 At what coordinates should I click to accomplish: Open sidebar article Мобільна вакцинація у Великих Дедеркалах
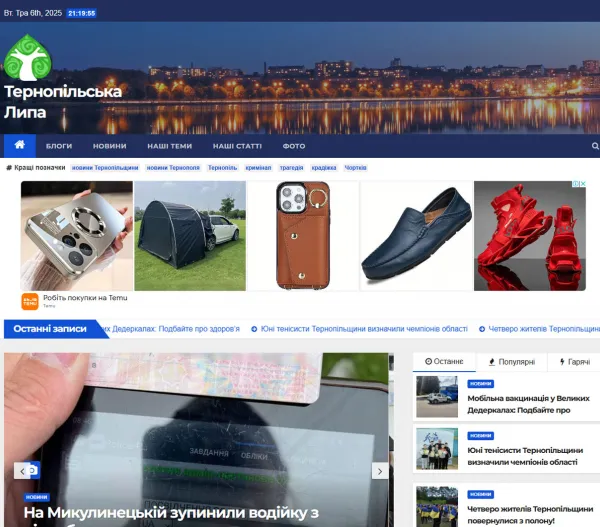point(528,404)
